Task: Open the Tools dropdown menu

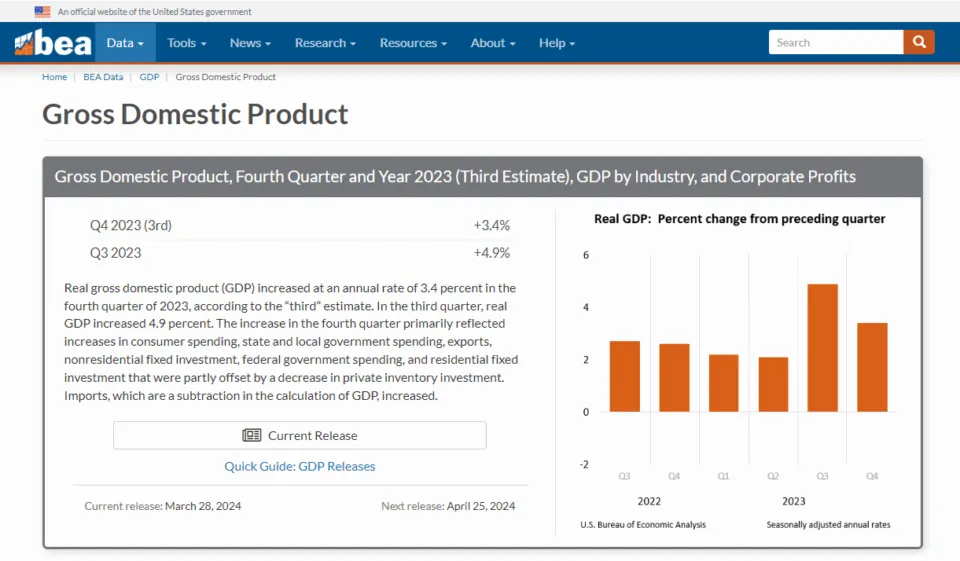Action: 187,43
